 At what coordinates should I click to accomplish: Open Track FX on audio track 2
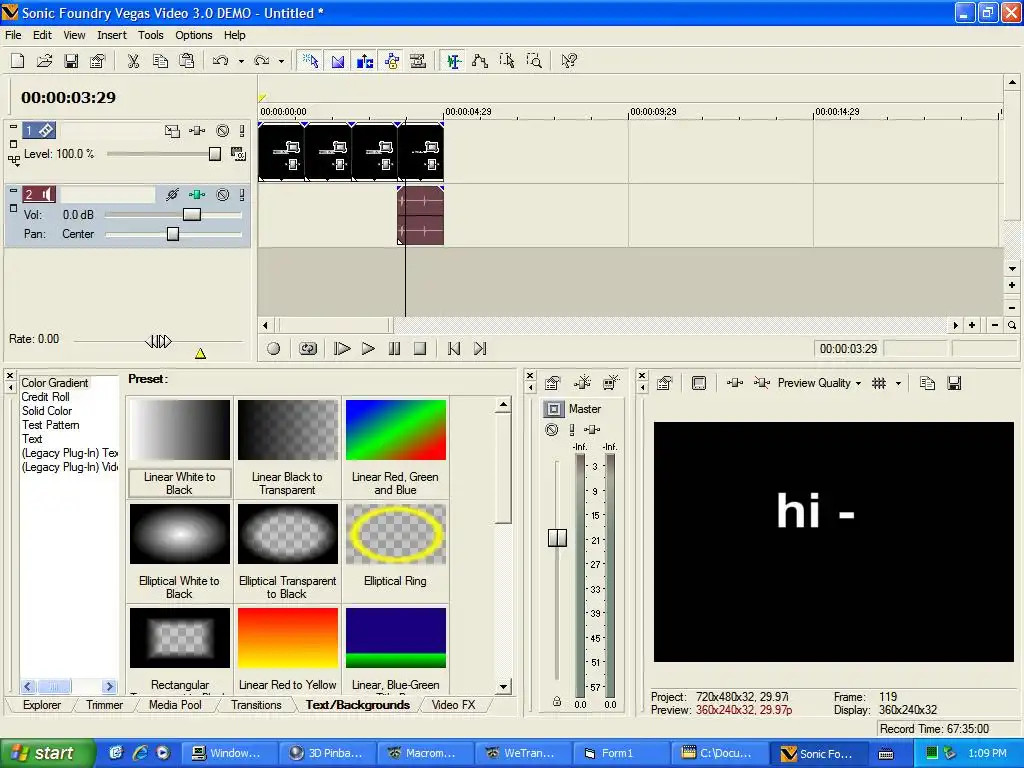(197, 195)
